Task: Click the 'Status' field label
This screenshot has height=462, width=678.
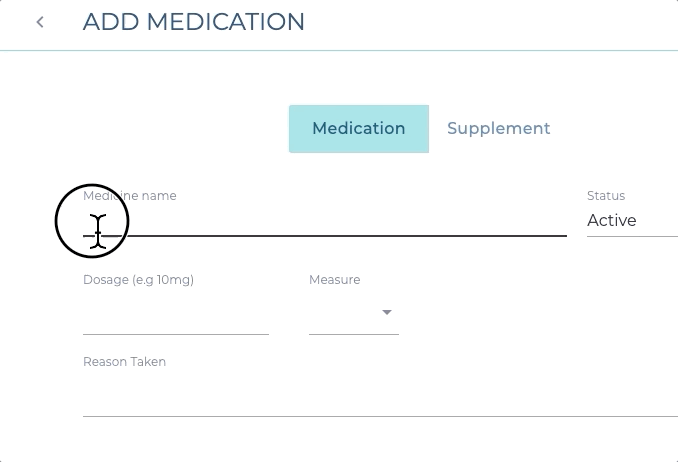Action: pos(606,196)
